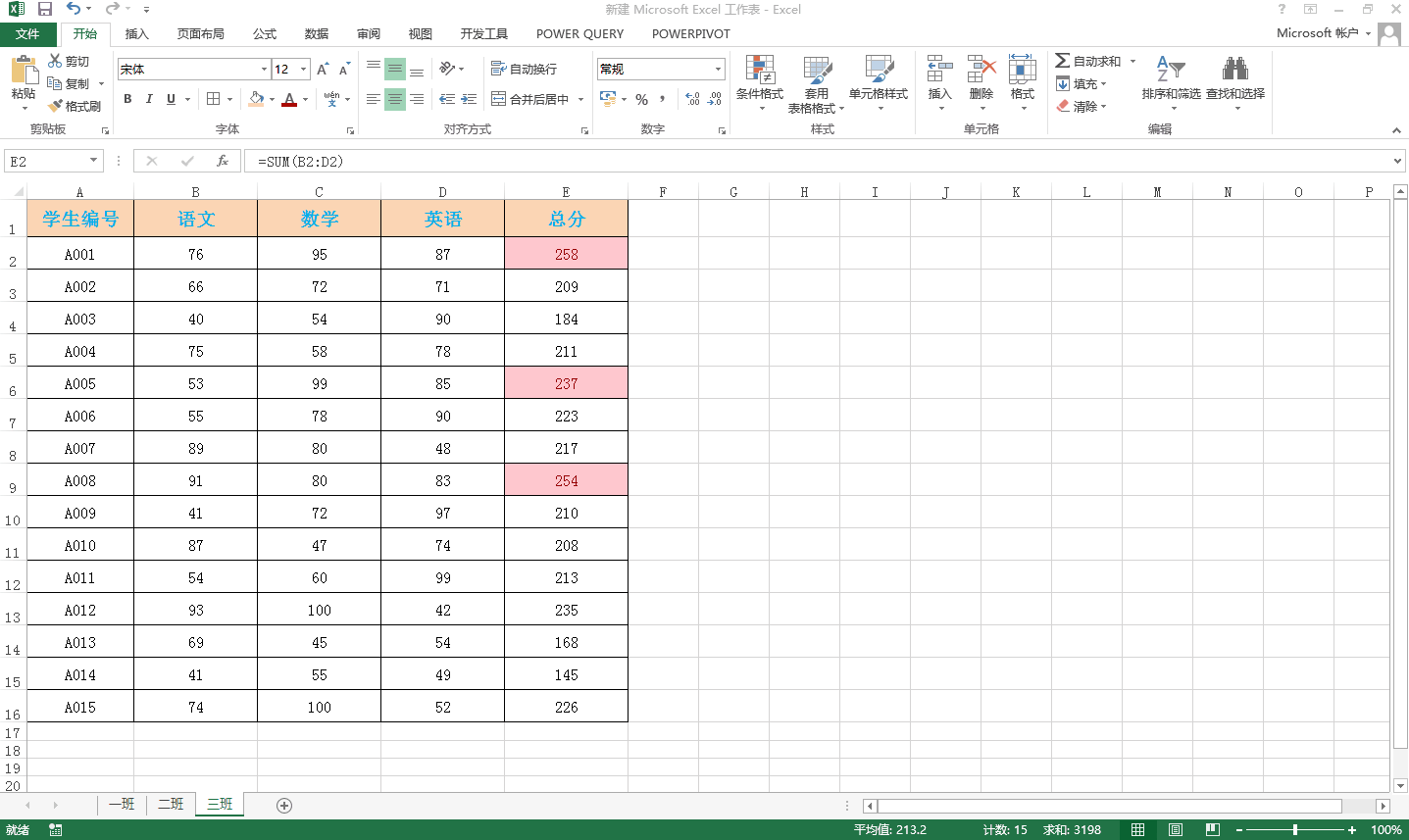This screenshot has height=840, width=1409.
Task: Open the fill color dropdown arrow
Action: [272, 99]
